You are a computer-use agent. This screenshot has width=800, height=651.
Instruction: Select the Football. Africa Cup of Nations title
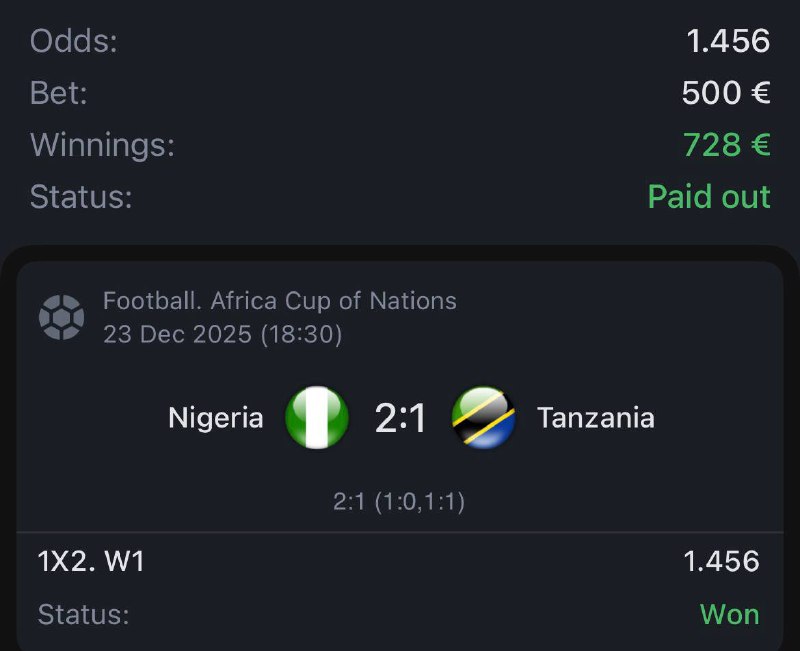280,301
